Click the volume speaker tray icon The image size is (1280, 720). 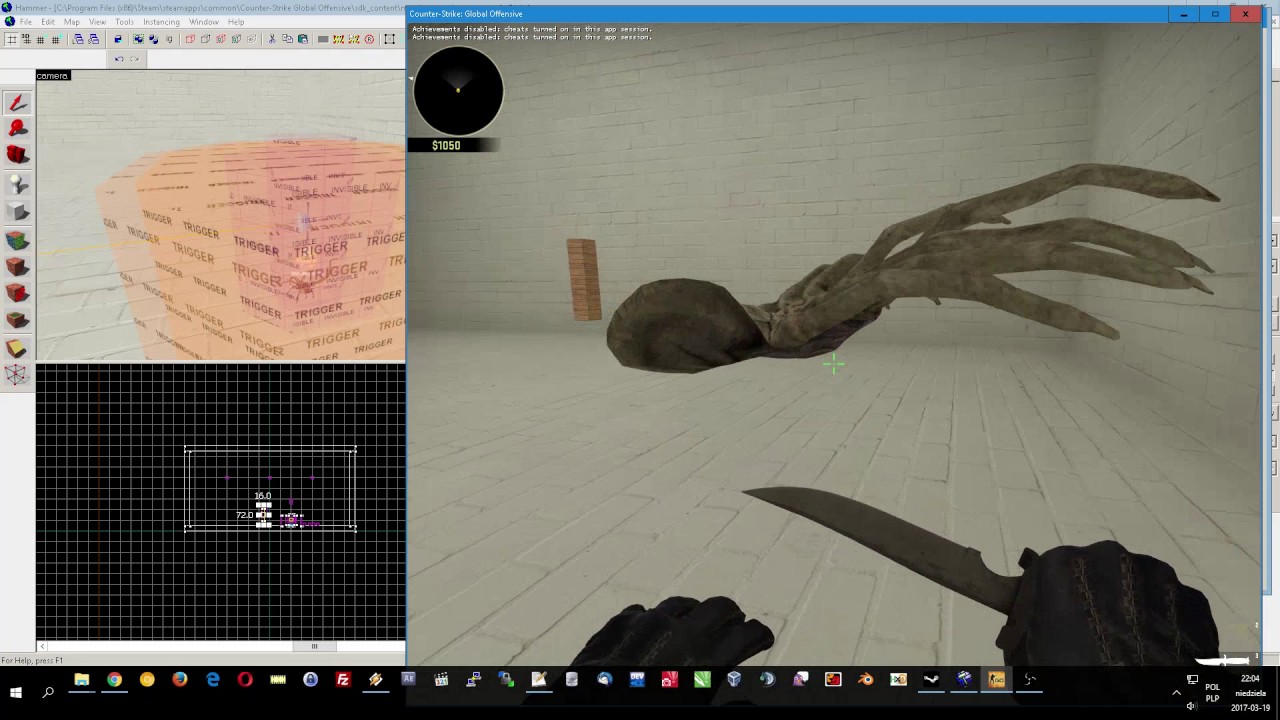[1192, 706]
